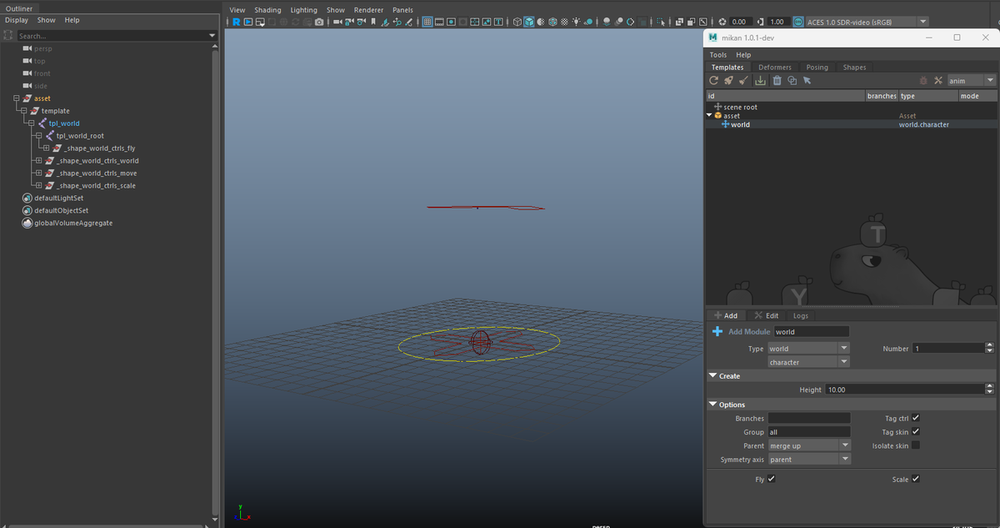
Task: Click the rocket build icon
Action: pos(729,80)
